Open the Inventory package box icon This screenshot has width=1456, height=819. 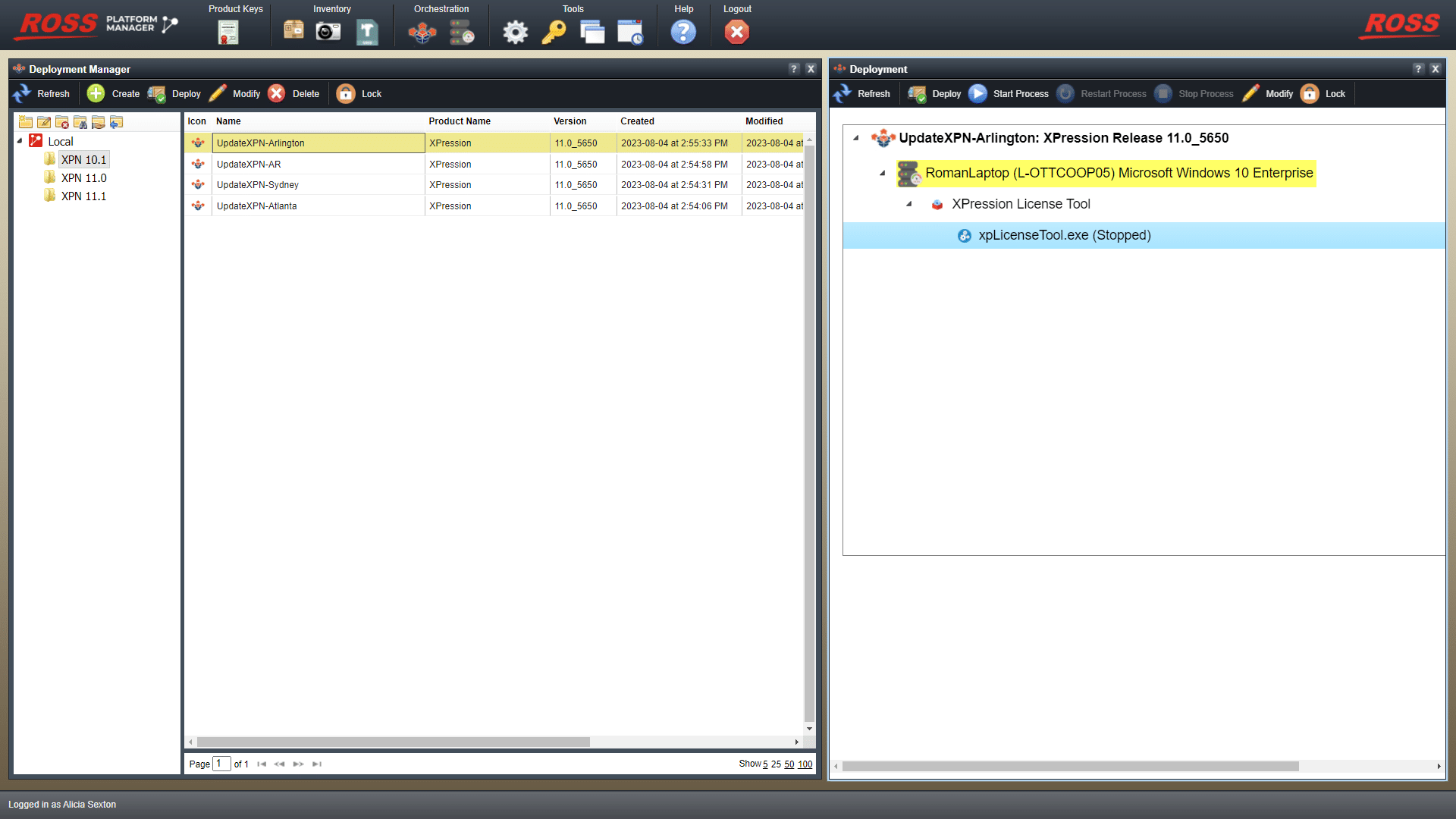point(293,30)
